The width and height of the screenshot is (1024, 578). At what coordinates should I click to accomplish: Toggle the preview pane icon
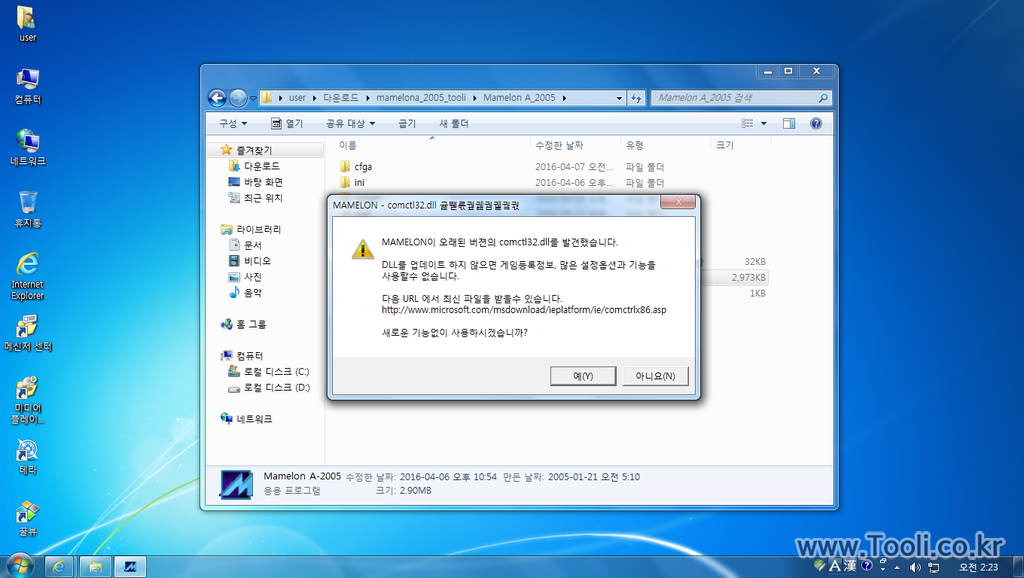click(789, 123)
